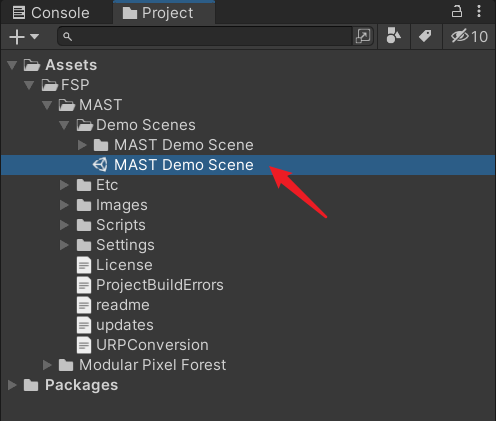Click the ProjectBuildErrors document icon
This screenshot has height=421, width=496.
84,285
